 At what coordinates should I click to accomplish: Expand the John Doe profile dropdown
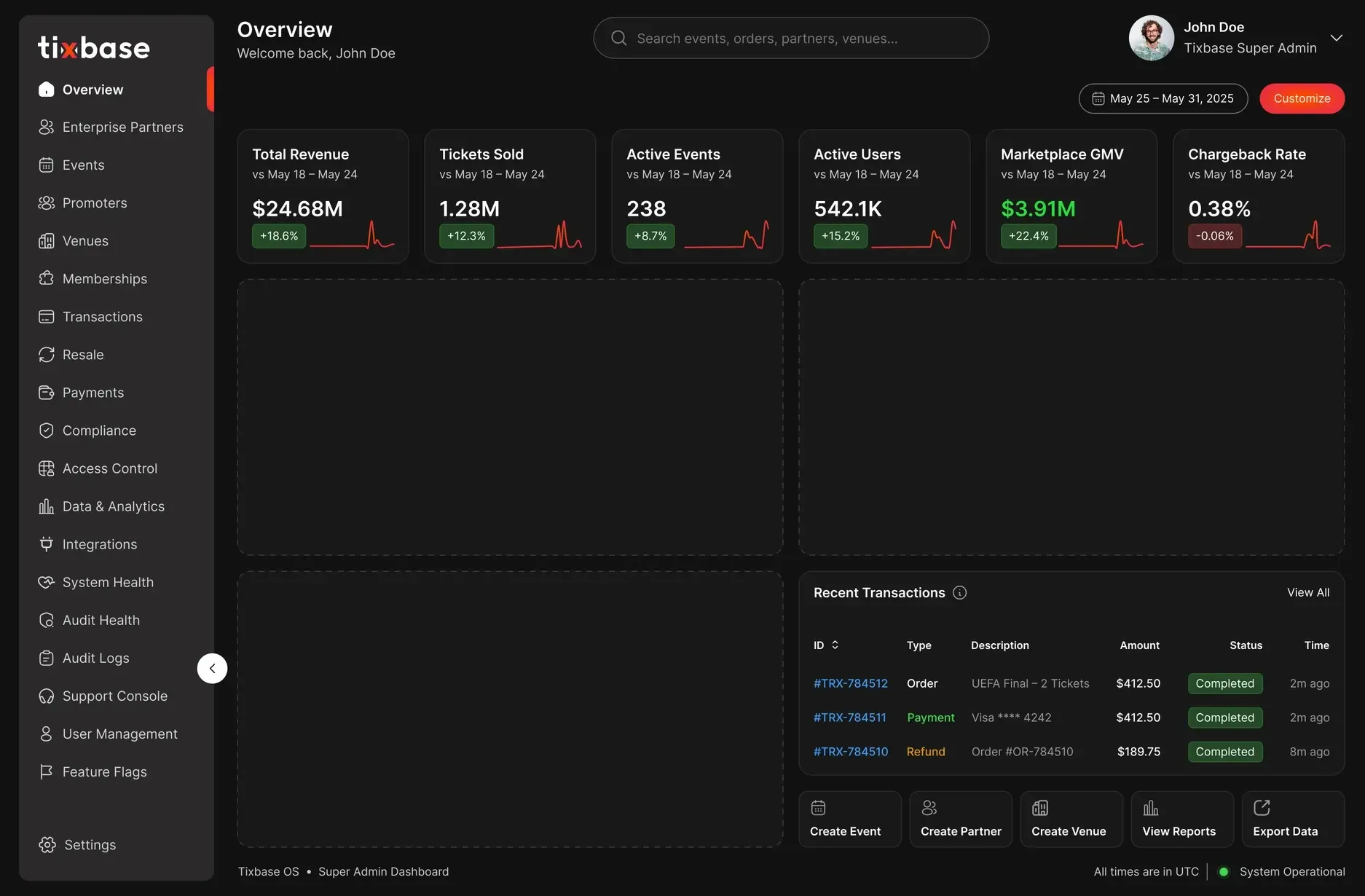pyautogui.click(x=1336, y=38)
